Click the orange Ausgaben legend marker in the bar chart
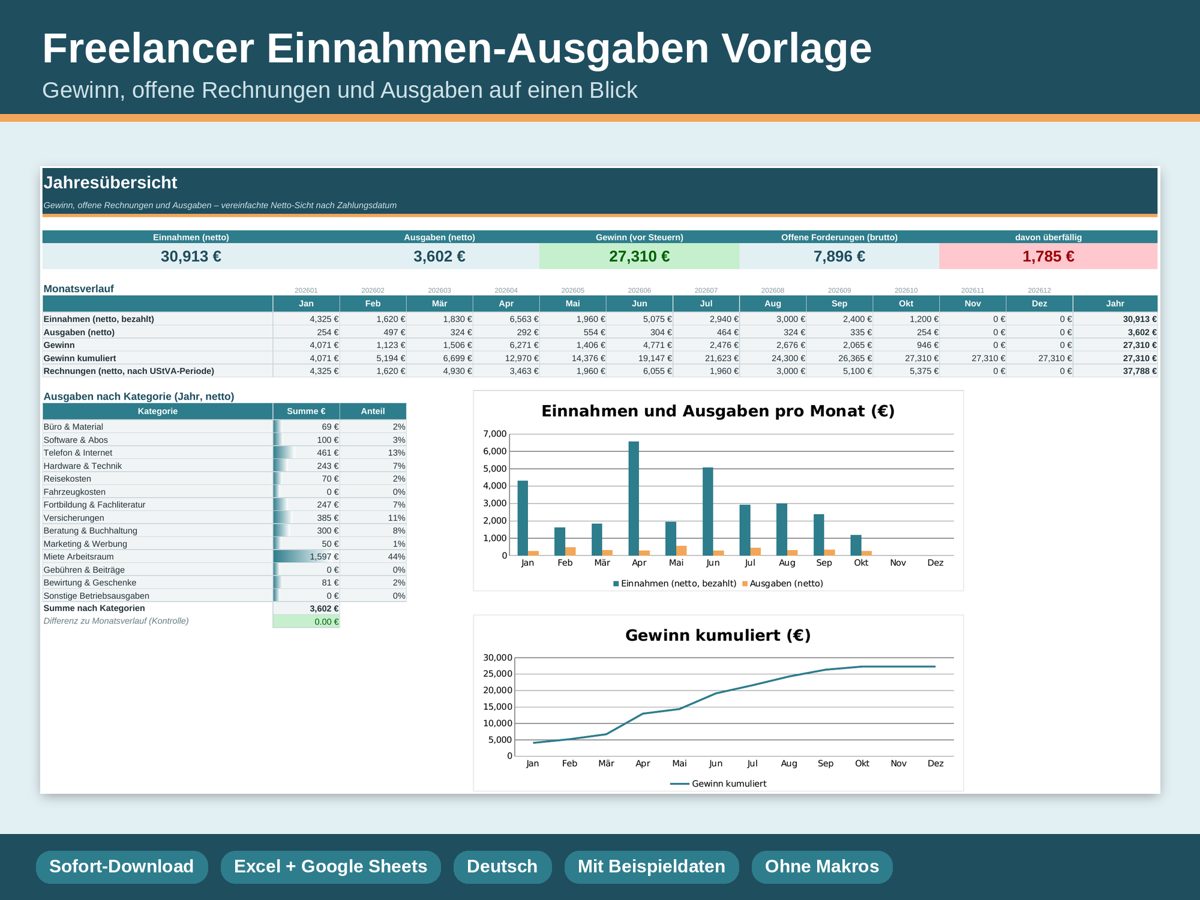Screen dimensions: 1200x900 tap(745, 583)
